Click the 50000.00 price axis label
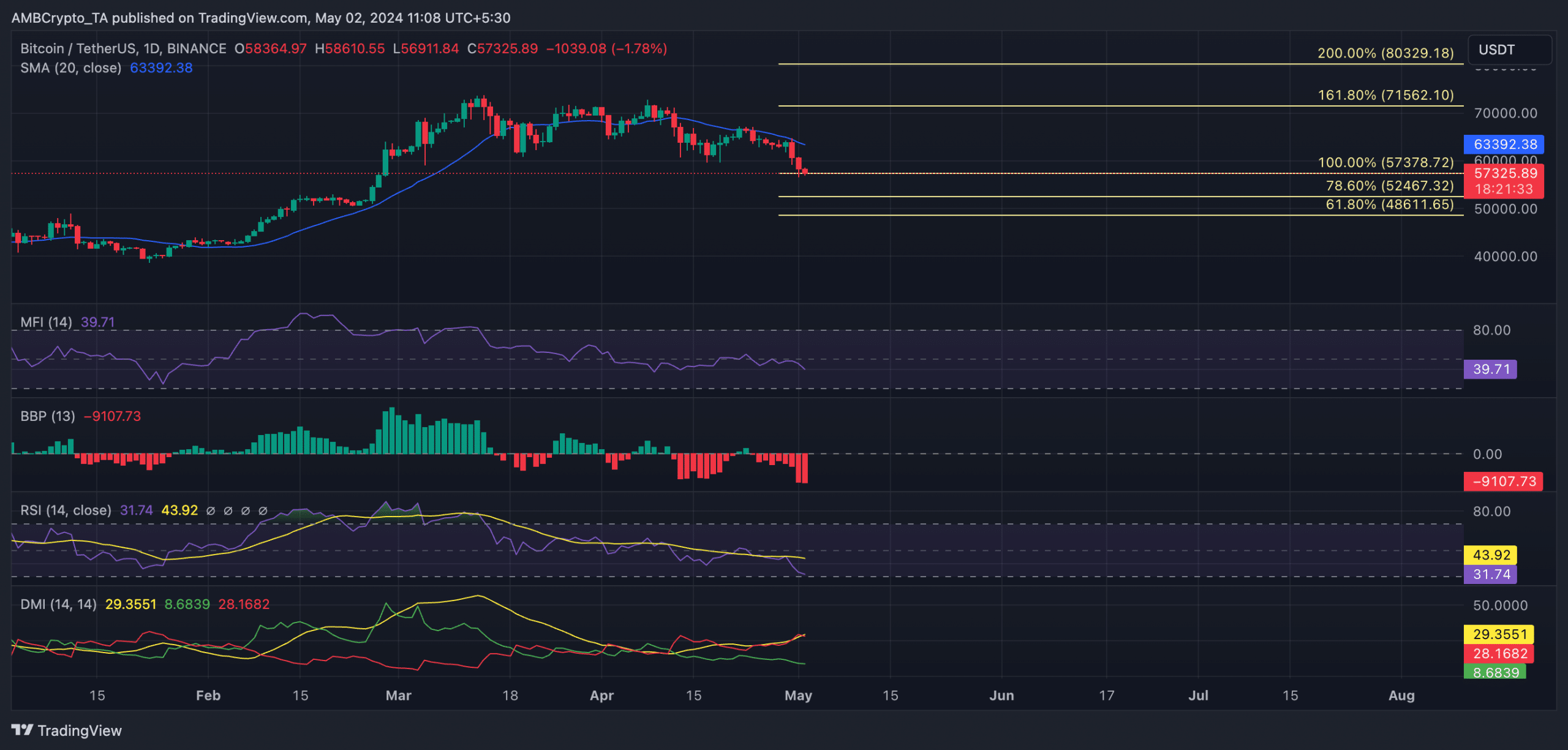The height and width of the screenshot is (750, 1568). (1506, 209)
